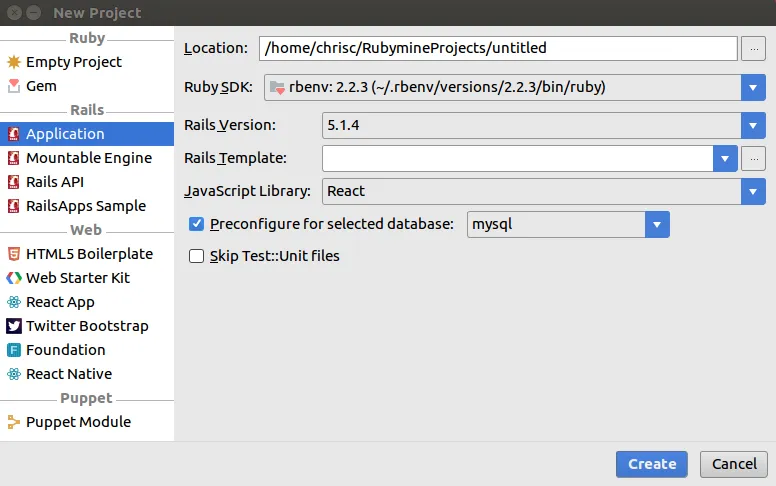The image size is (776, 486).
Task: Click the Location path input field
Action: tap(498, 49)
